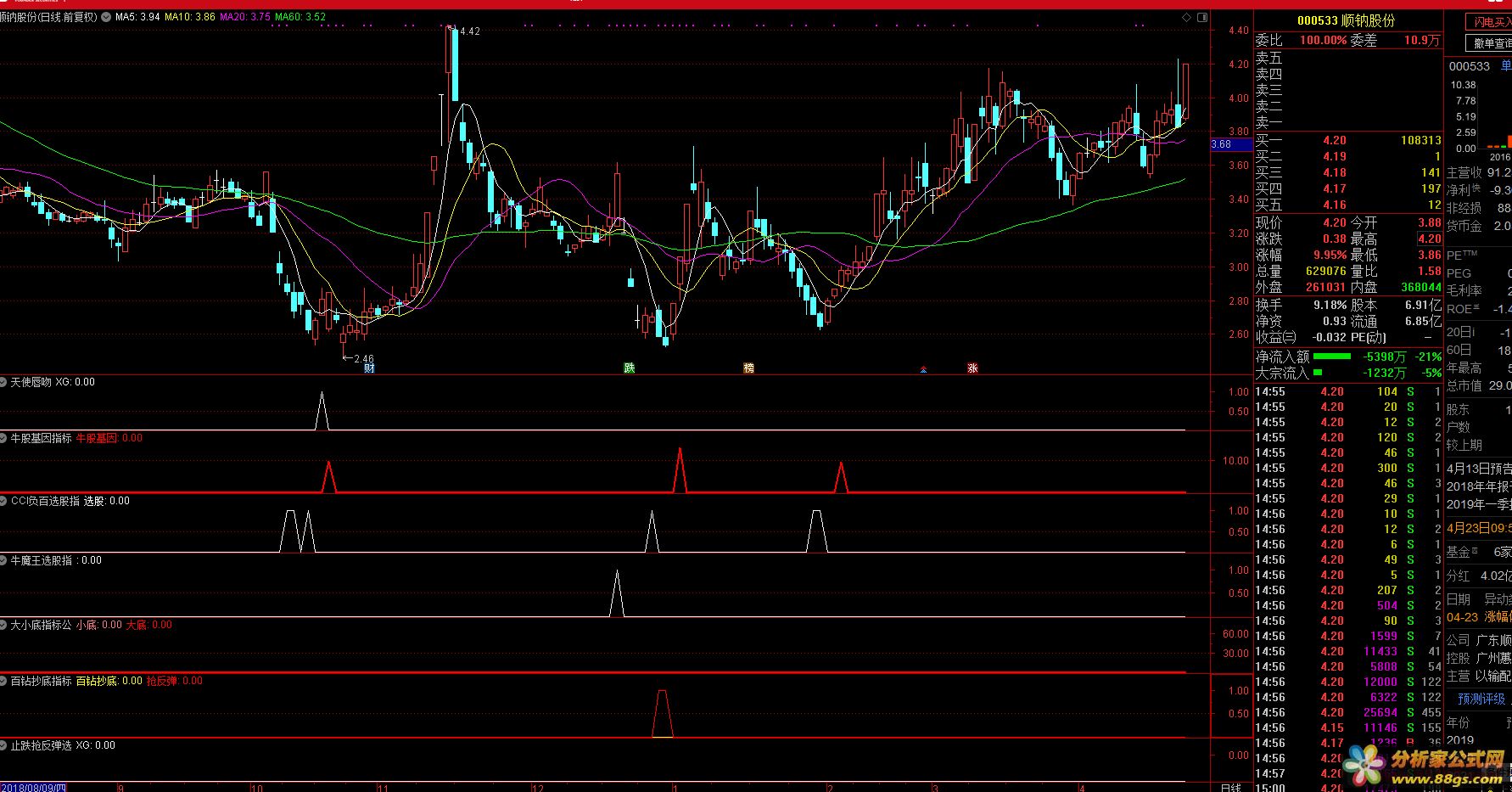
Task: Click the 买五 bid price 4.16
Action: (1334, 205)
